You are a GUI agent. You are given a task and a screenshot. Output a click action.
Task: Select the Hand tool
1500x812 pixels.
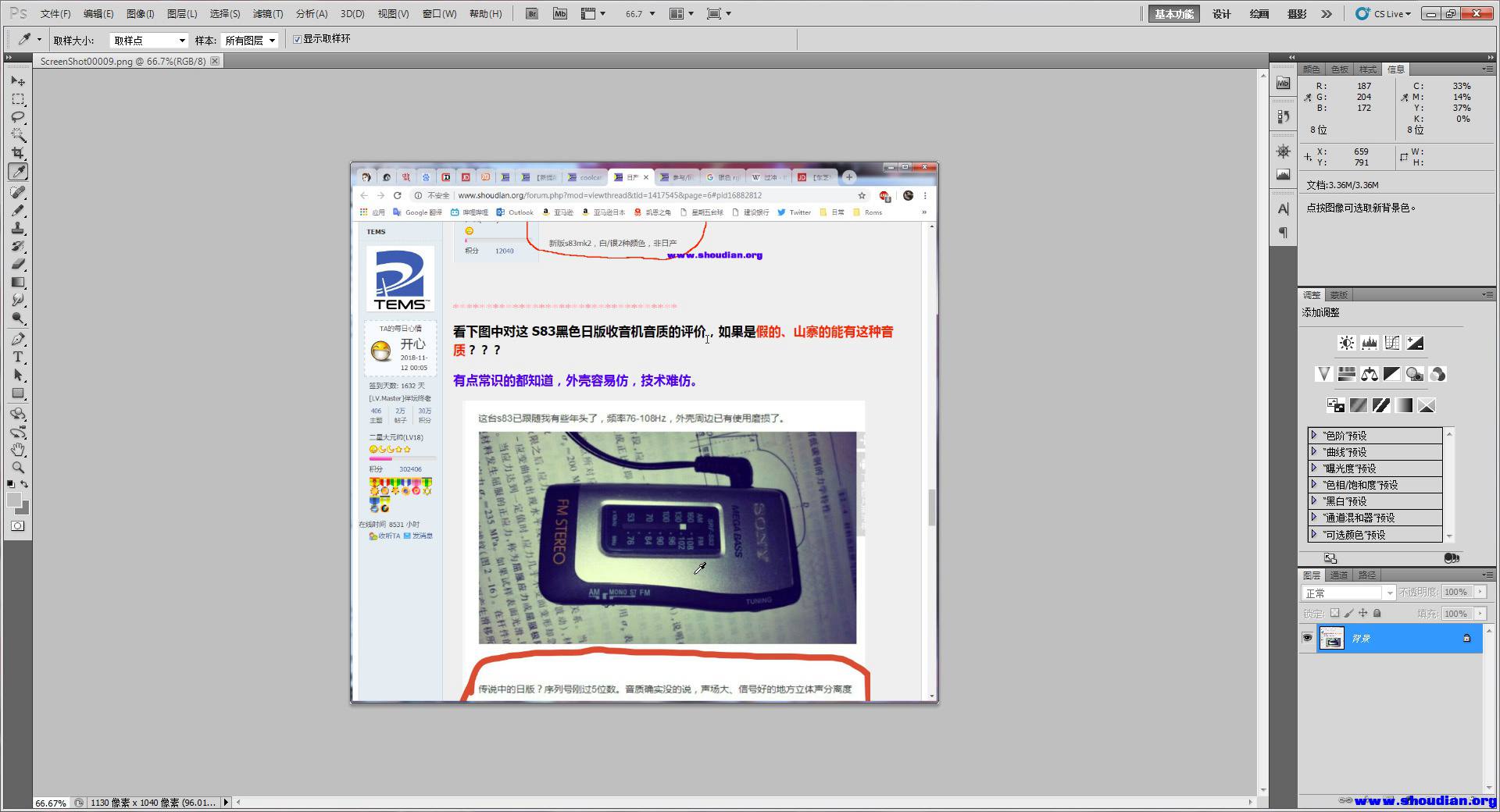[18, 450]
